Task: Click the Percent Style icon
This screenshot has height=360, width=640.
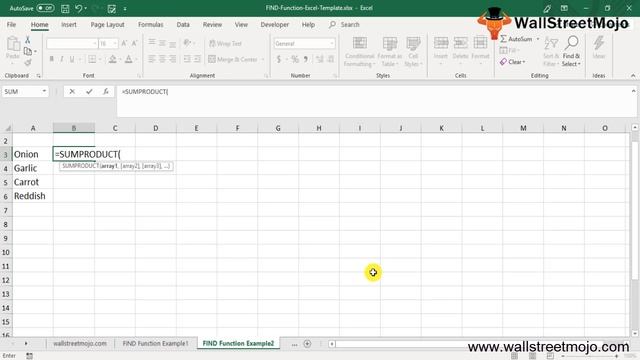Action: [x=295, y=60]
